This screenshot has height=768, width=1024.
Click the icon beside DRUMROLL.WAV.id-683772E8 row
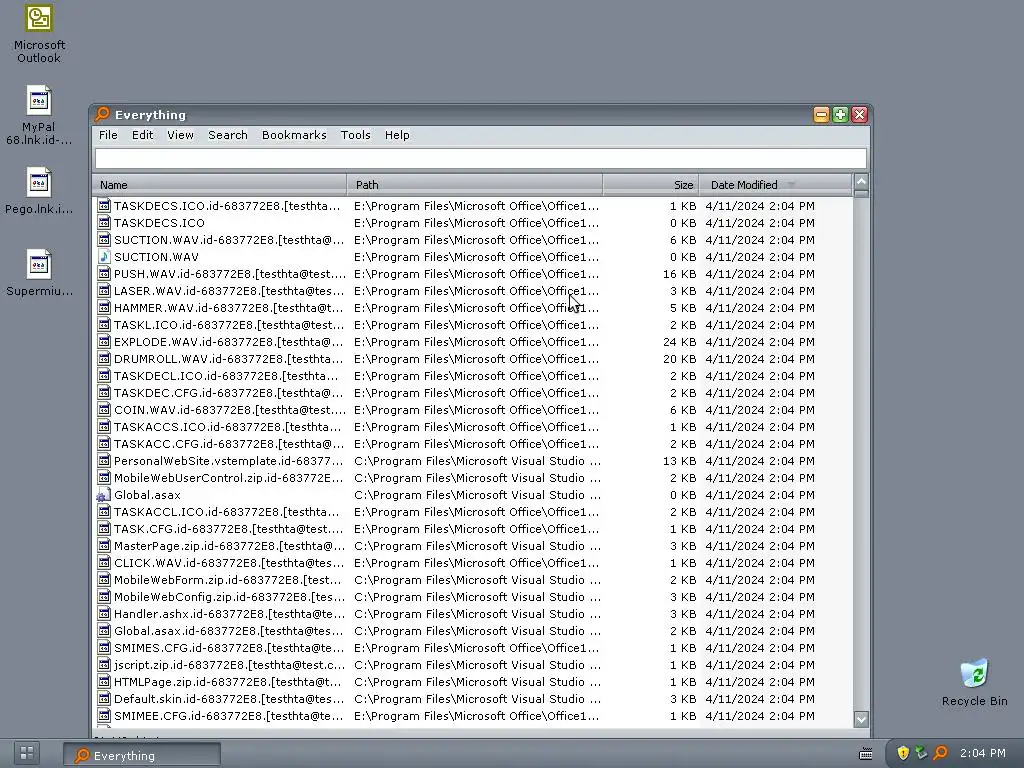(x=104, y=359)
